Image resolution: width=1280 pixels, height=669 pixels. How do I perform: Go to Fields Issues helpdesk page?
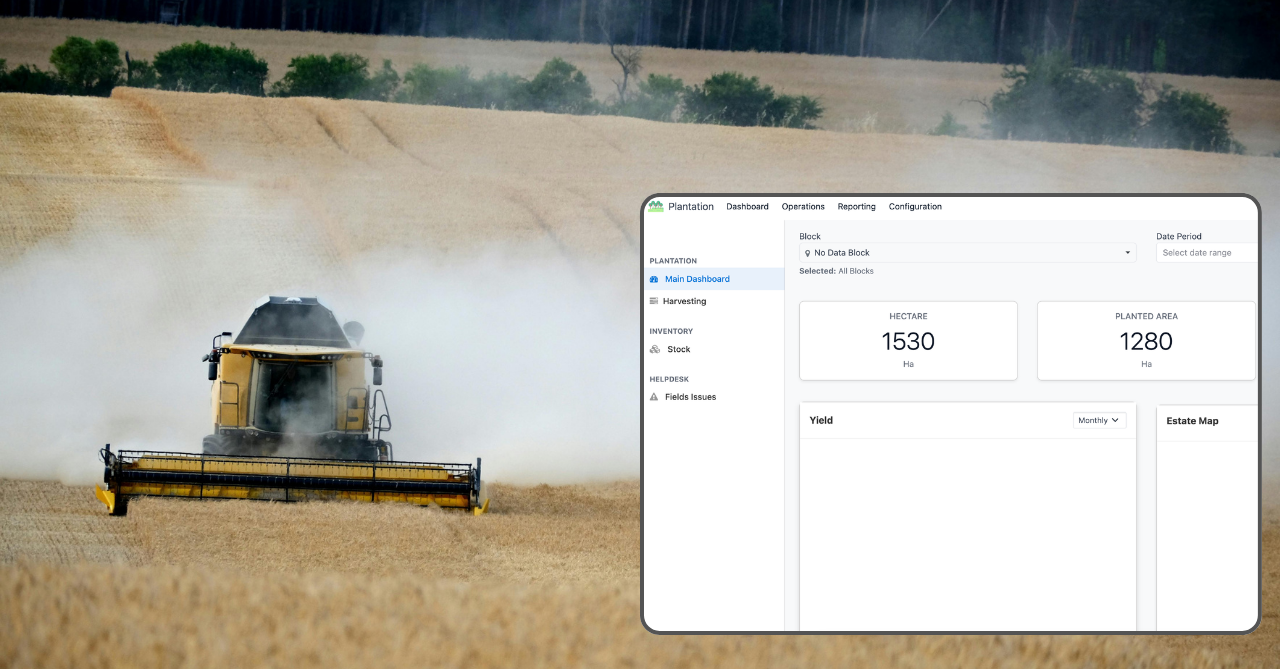pyautogui.click(x=692, y=397)
